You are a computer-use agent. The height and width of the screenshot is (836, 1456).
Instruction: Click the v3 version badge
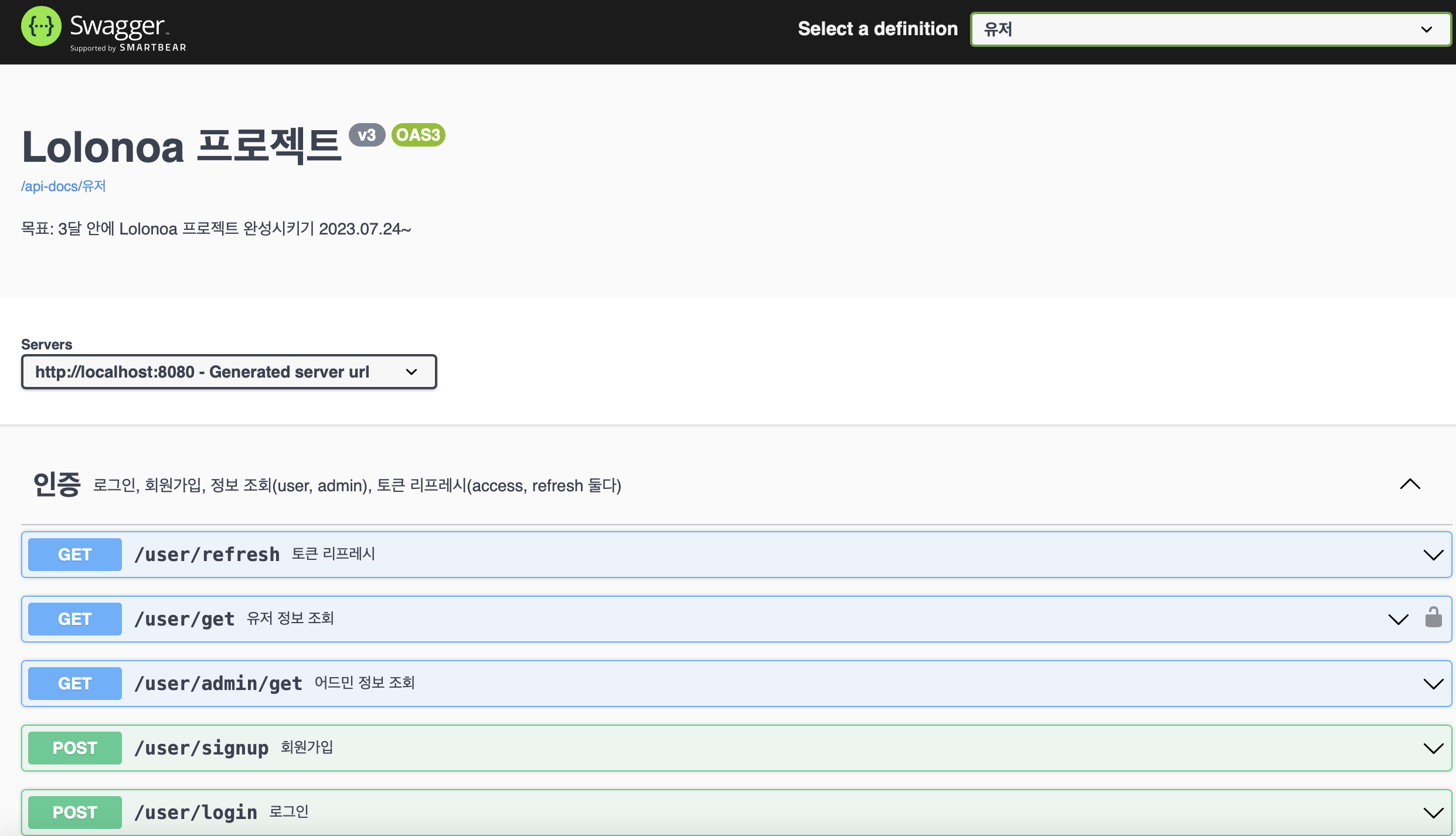point(366,135)
